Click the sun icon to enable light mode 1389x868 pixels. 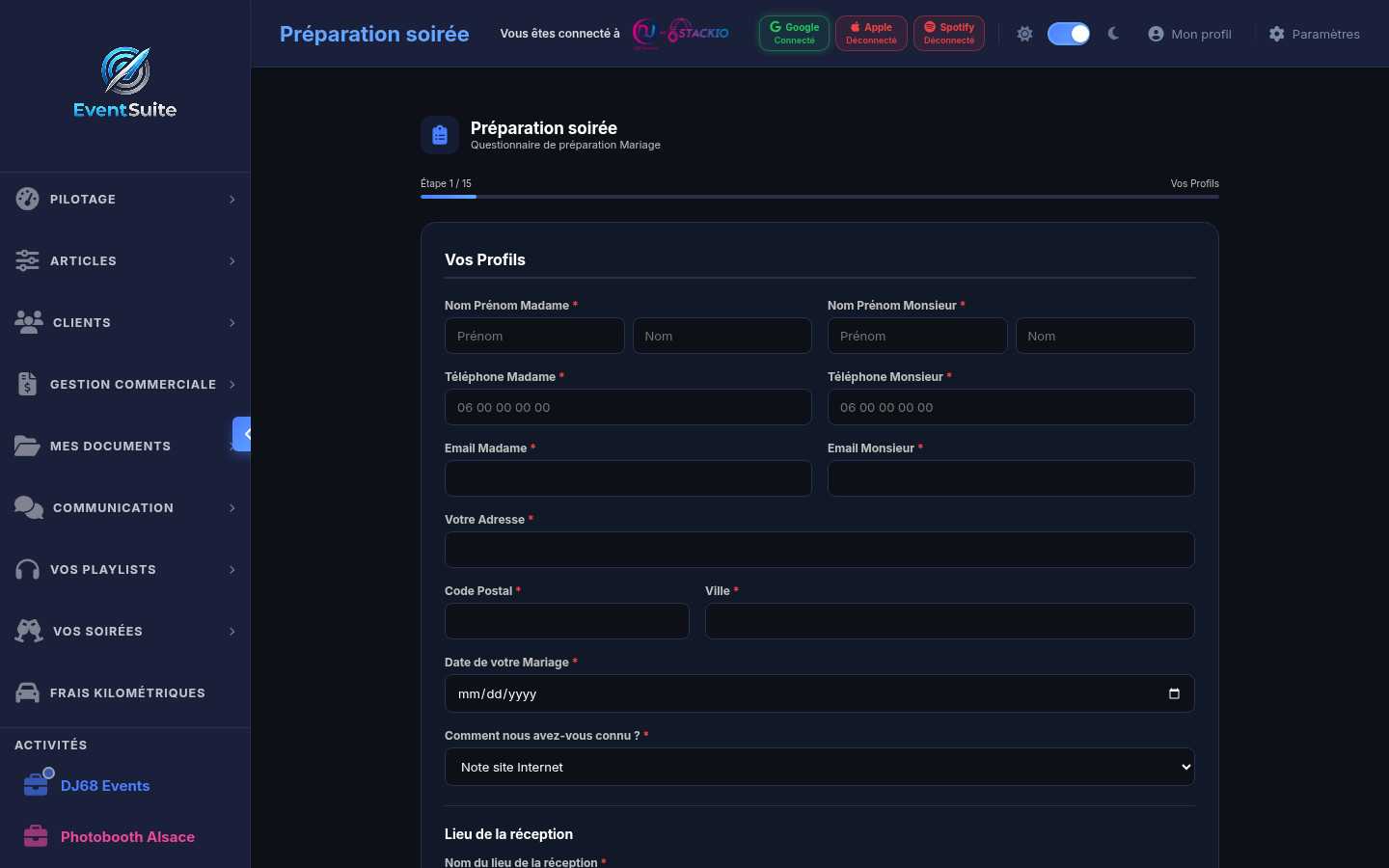click(1024, 33)
